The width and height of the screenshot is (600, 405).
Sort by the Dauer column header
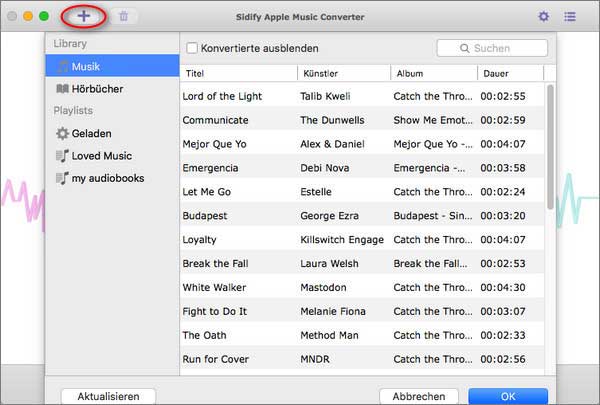tap(511, 73)
